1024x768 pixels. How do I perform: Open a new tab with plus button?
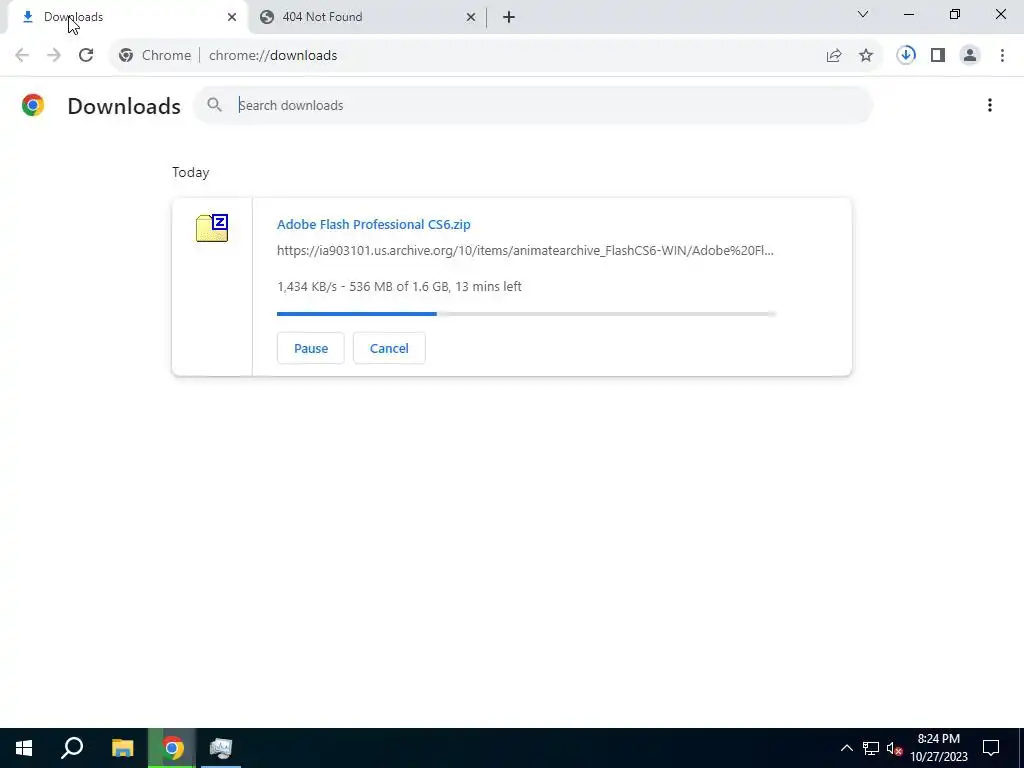(x=509, y=17)
